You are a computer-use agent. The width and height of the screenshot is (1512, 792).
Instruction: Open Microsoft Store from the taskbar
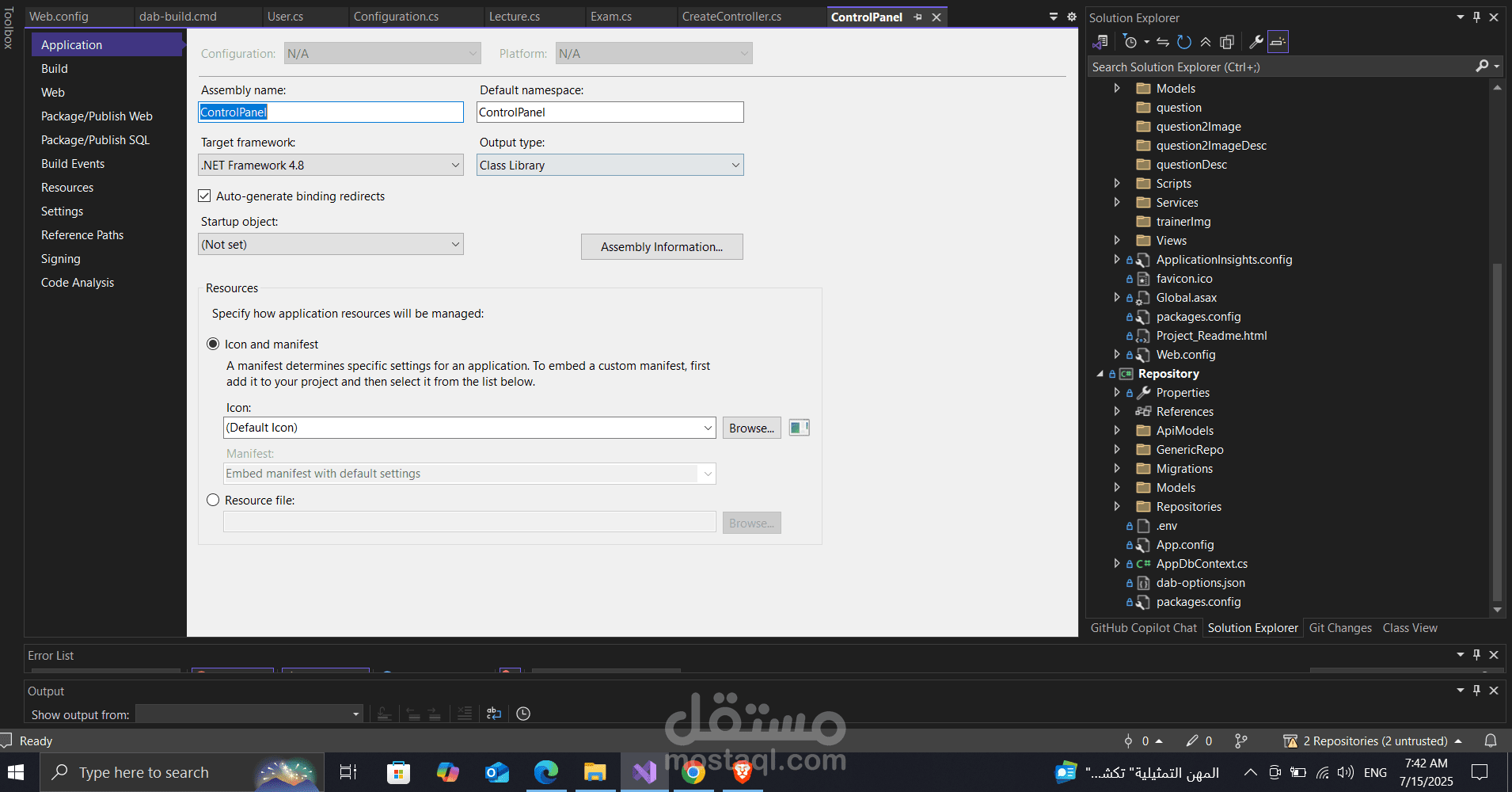[x=399, y=772]
